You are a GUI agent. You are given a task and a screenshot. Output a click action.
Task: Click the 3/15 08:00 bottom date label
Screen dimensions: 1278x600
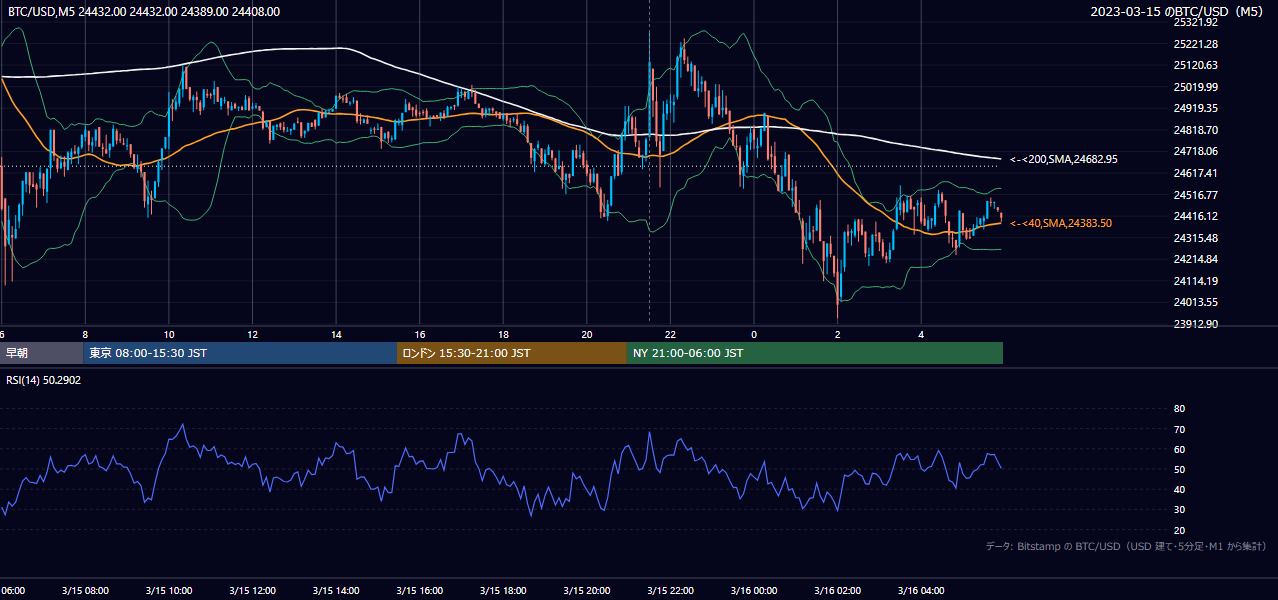85,591
